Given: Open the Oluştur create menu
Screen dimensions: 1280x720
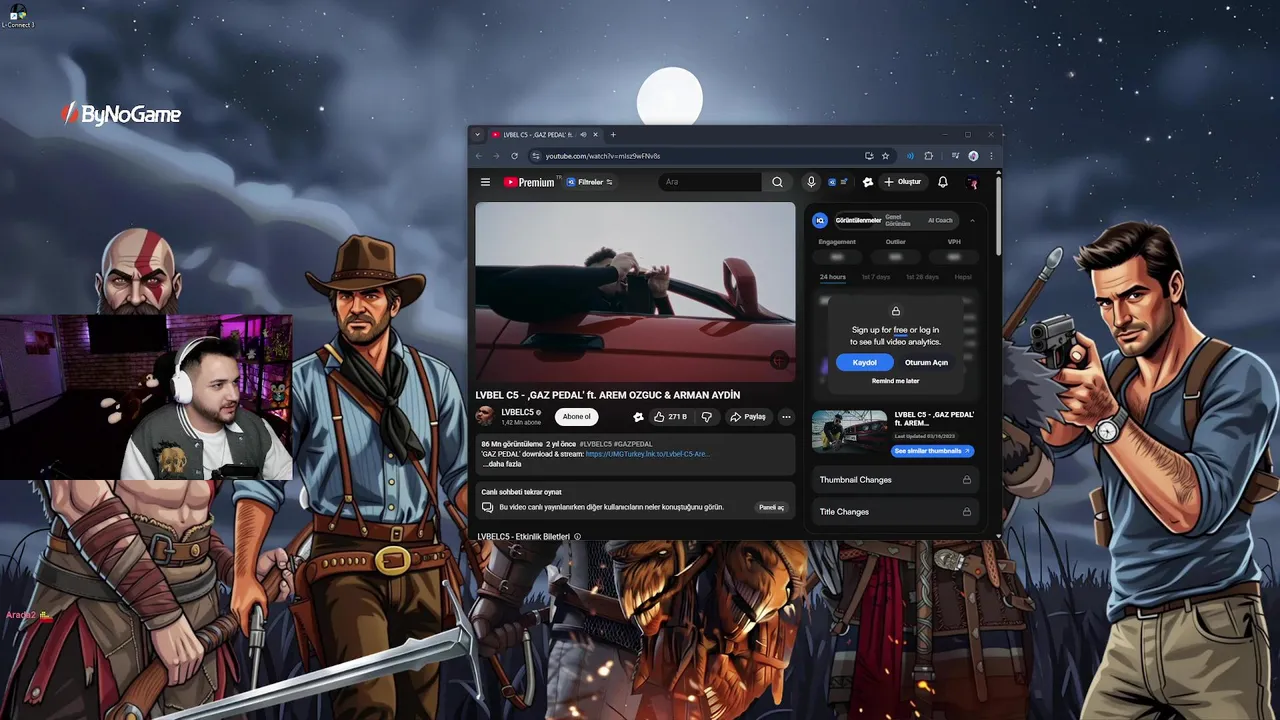Looking at the screenshot, I should 902,182.
